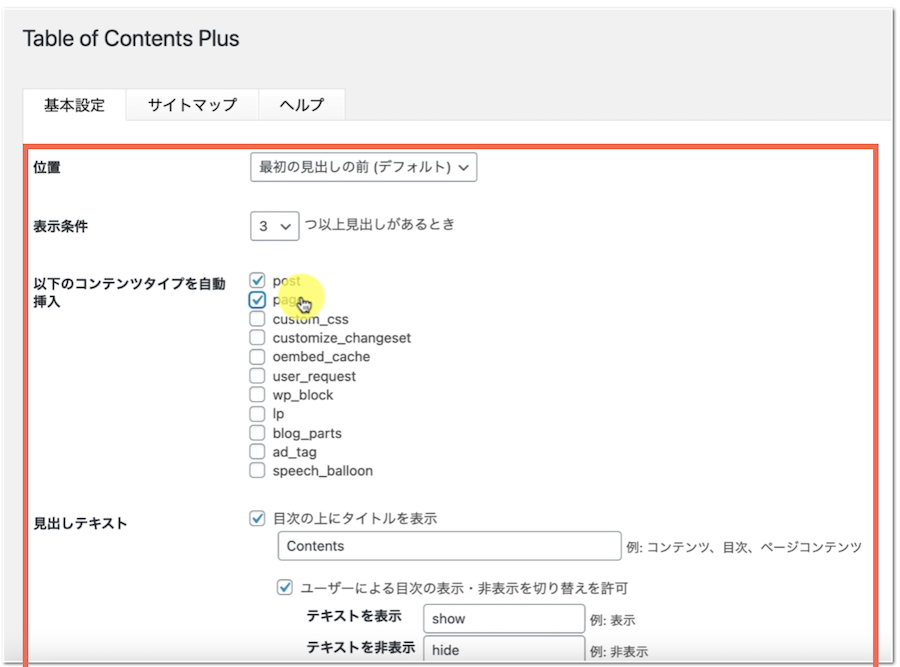Click the hide text input field
The width and height of the screenshot is (900, 667).
[x=503, y=649]
